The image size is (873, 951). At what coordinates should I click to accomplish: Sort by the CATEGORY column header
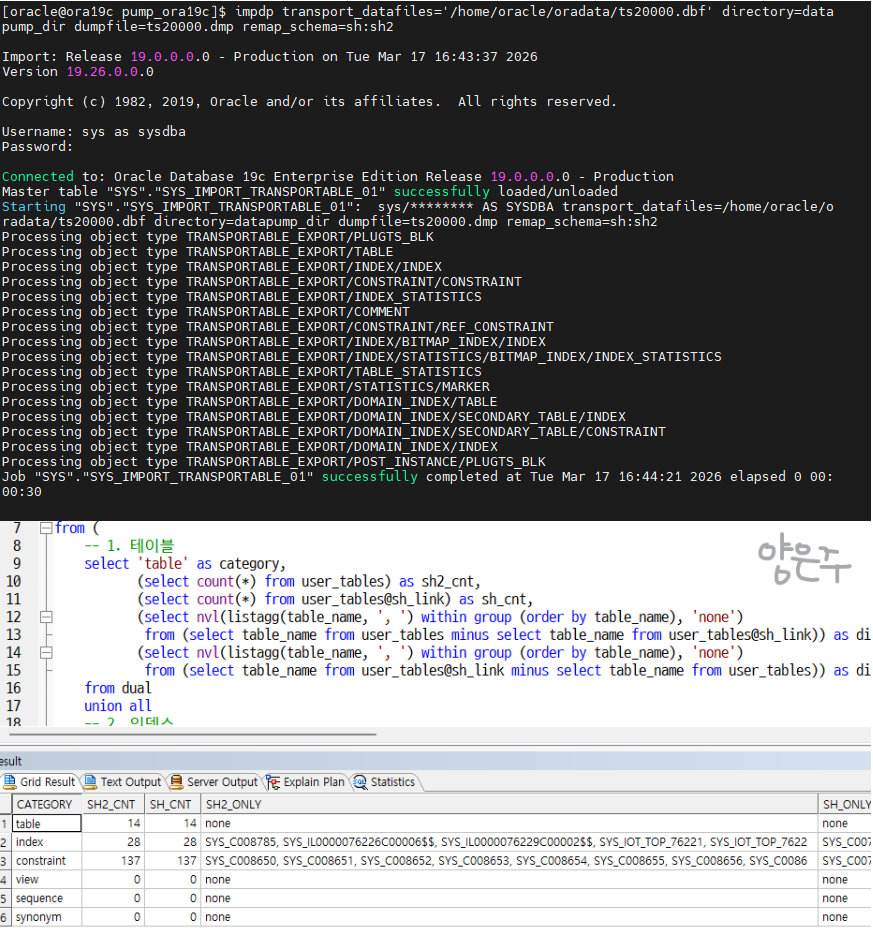tap(46, 804)
